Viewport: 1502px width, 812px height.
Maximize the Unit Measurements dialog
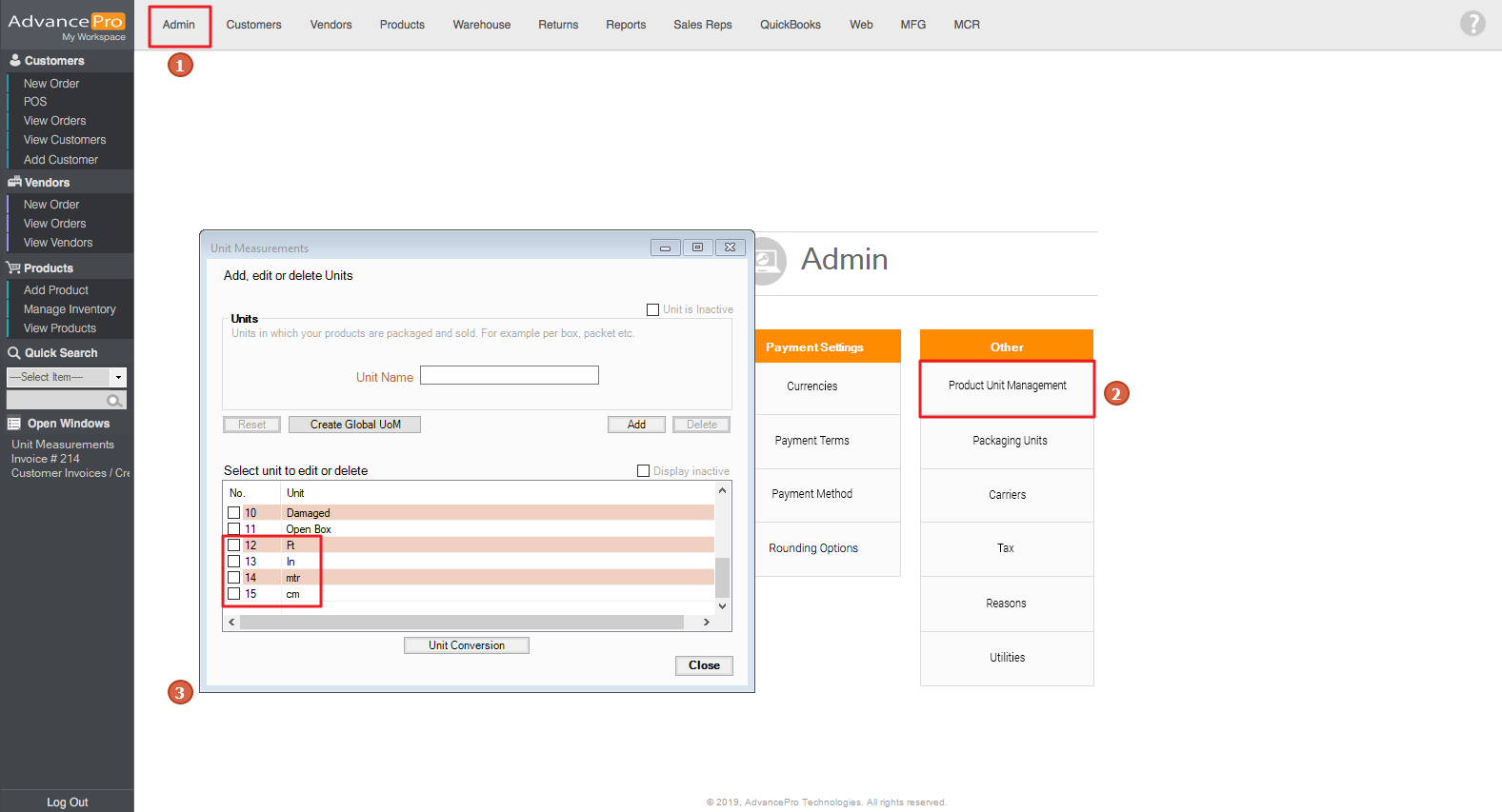697,248
